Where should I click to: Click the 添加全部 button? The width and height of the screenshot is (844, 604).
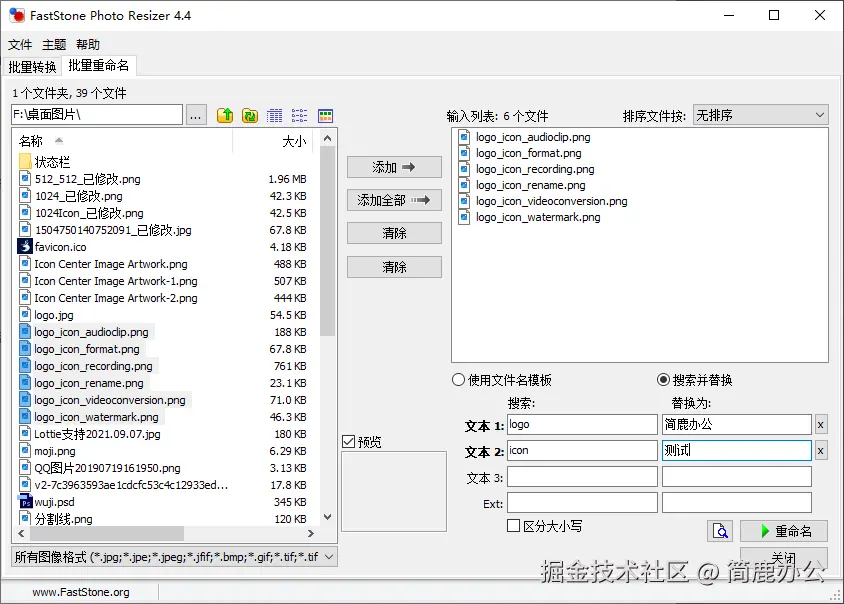point(394,200)
